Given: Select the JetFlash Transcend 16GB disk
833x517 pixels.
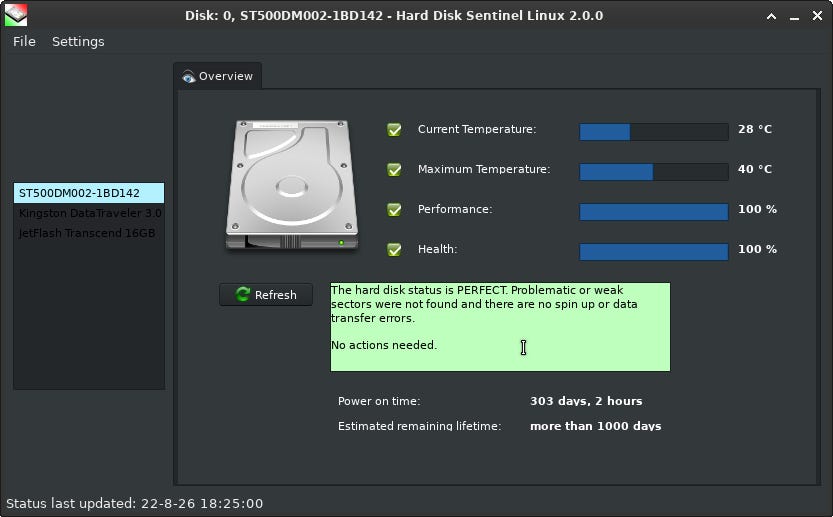Looking at the screenshot, I should coord(89,233).
